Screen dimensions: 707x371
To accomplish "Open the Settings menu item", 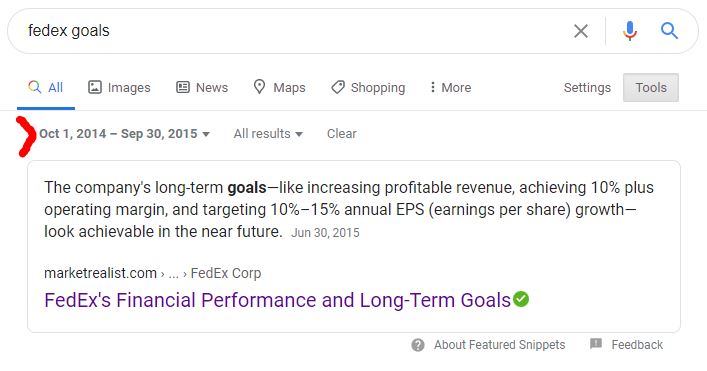I will (x=587, y=87).
